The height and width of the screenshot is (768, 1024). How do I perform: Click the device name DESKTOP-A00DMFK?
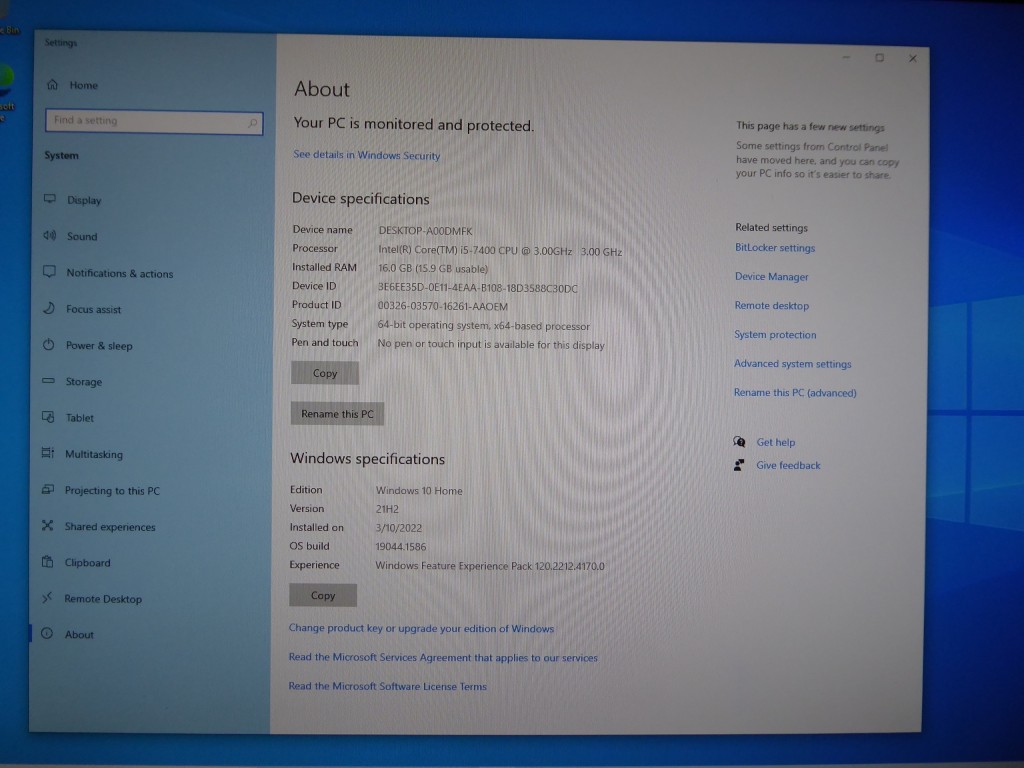425,231
